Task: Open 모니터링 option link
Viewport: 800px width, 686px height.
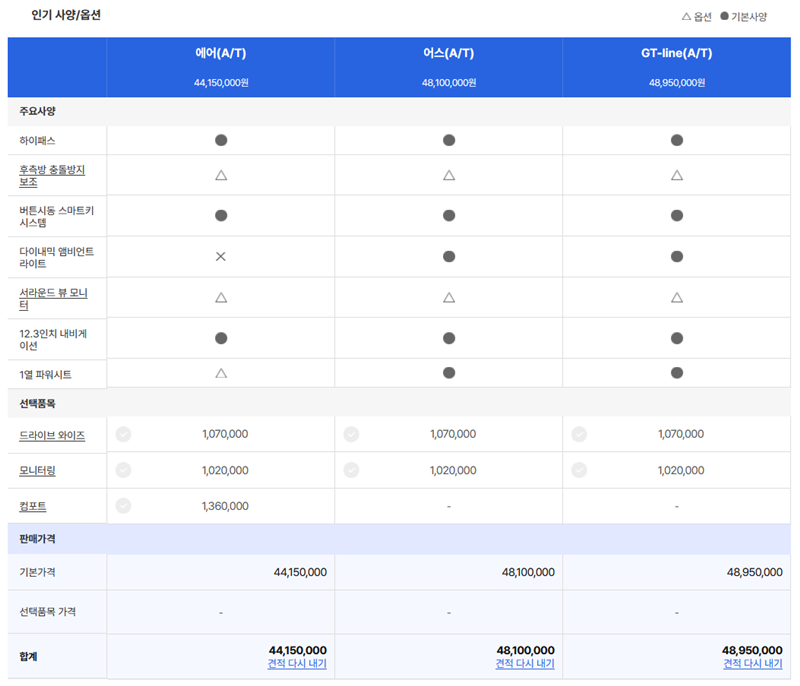Action: (37, 470)
